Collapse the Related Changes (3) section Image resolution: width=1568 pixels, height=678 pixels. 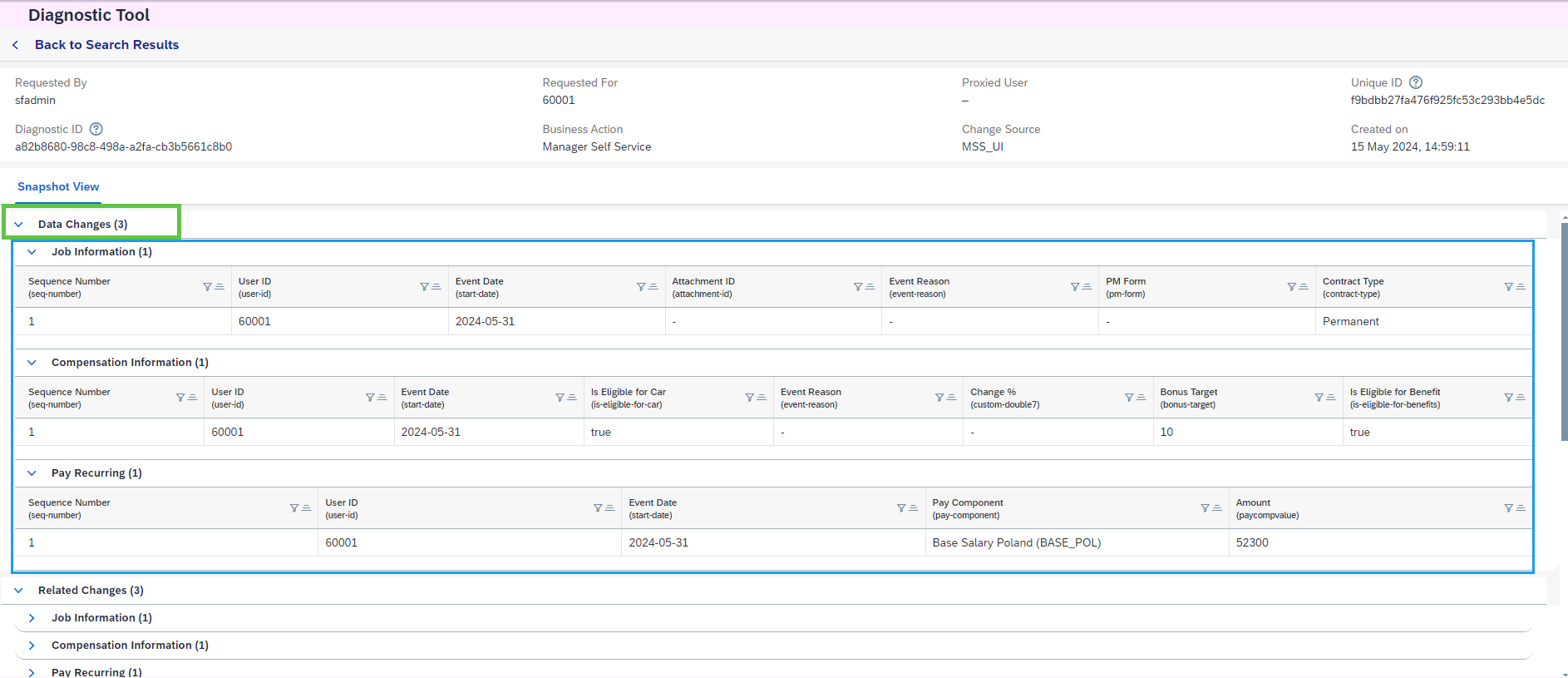(19, 591)
